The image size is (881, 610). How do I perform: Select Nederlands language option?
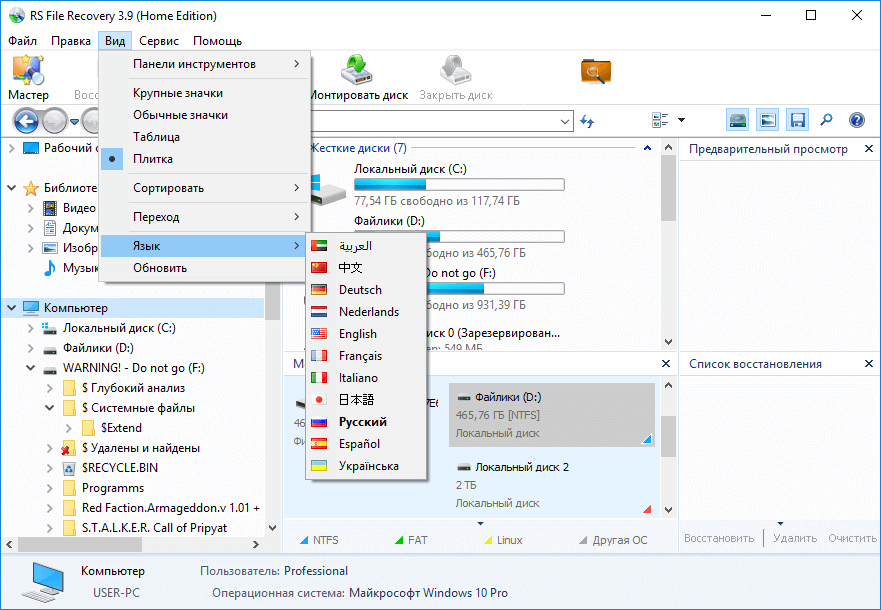(x=366, y=312)
